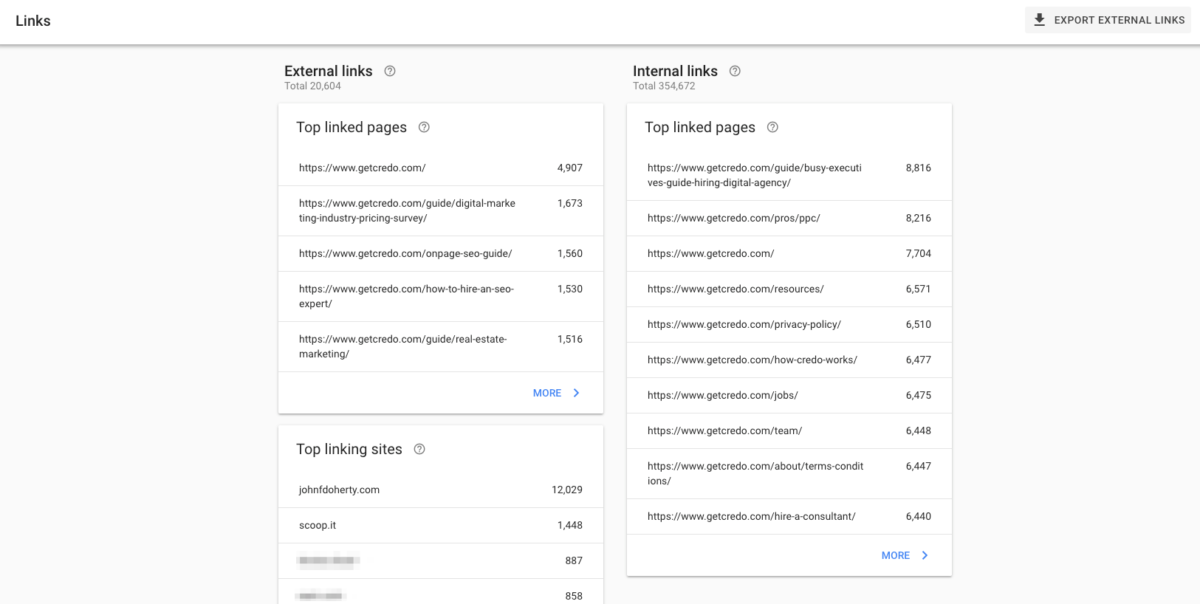The height and width of the screenshot is (604, 1200).
Task: Select the busy-executives-guide internal page row
Action: click(x=756, y=175)
